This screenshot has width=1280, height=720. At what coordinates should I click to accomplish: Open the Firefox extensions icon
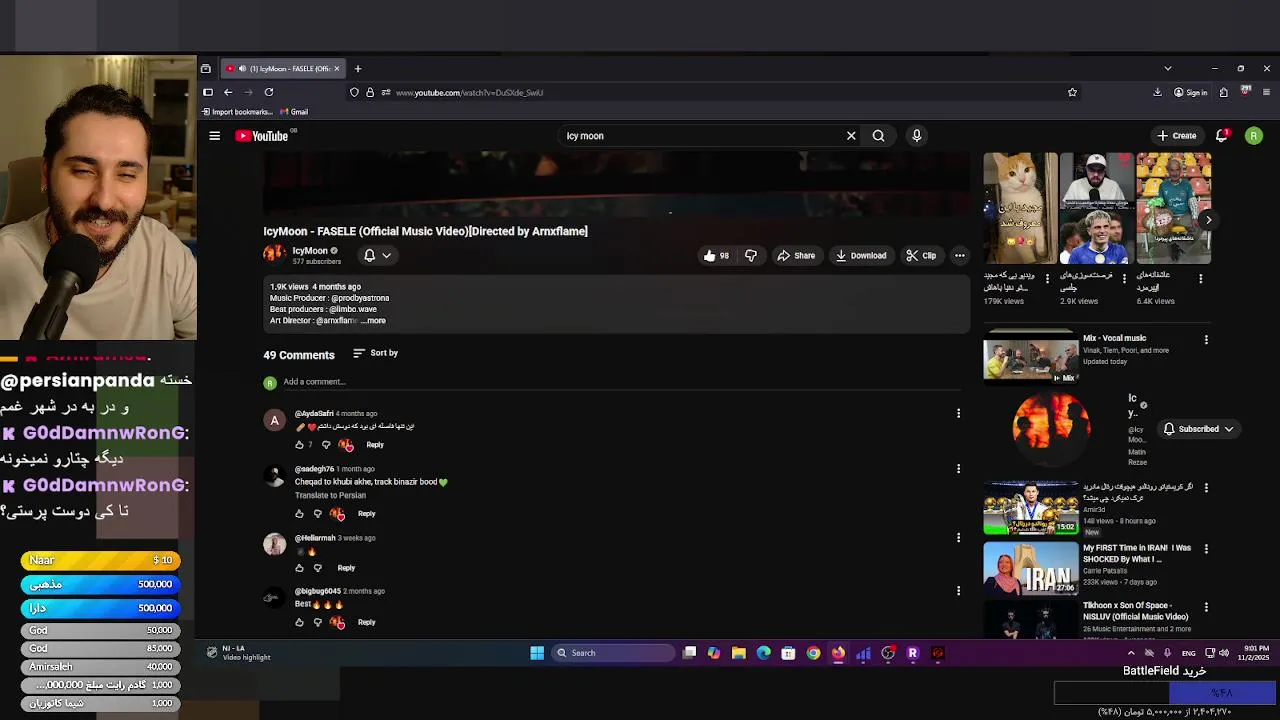1224,92
